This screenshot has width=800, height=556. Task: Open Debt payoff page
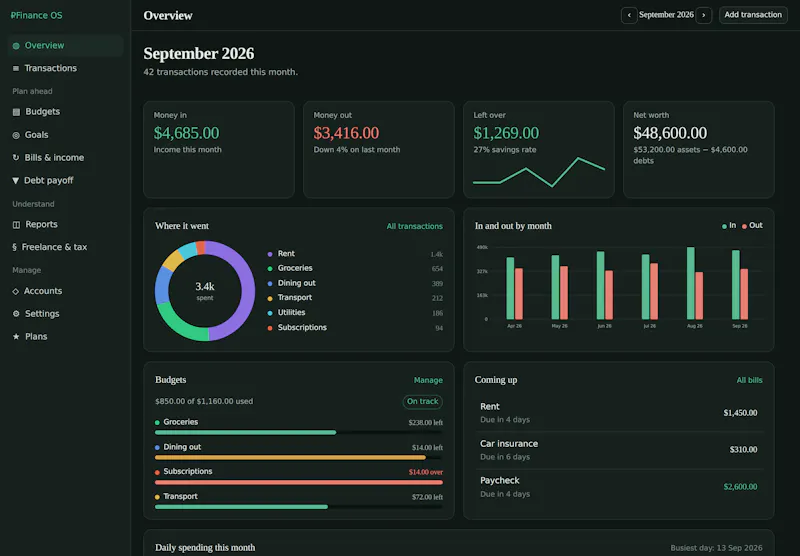coord(65,181)
